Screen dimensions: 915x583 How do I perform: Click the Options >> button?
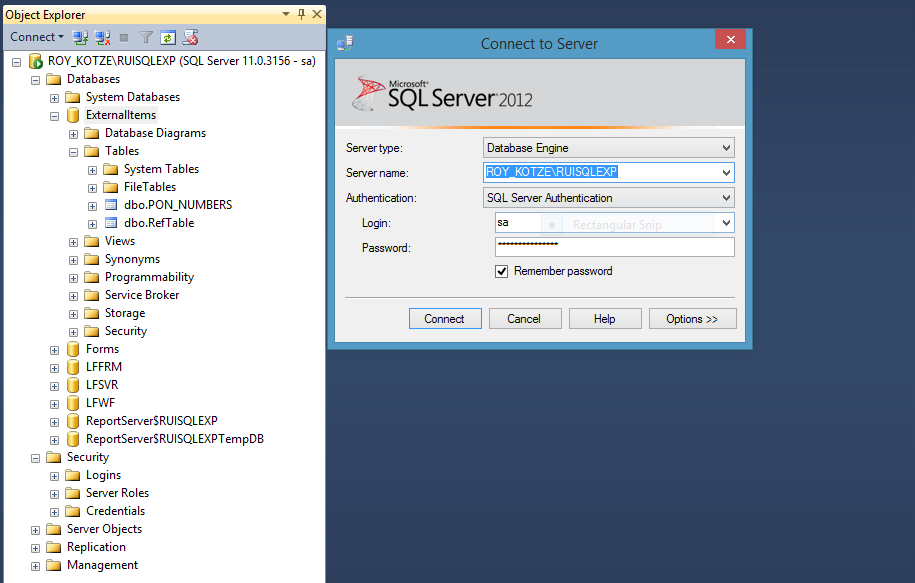coord(692,319)
